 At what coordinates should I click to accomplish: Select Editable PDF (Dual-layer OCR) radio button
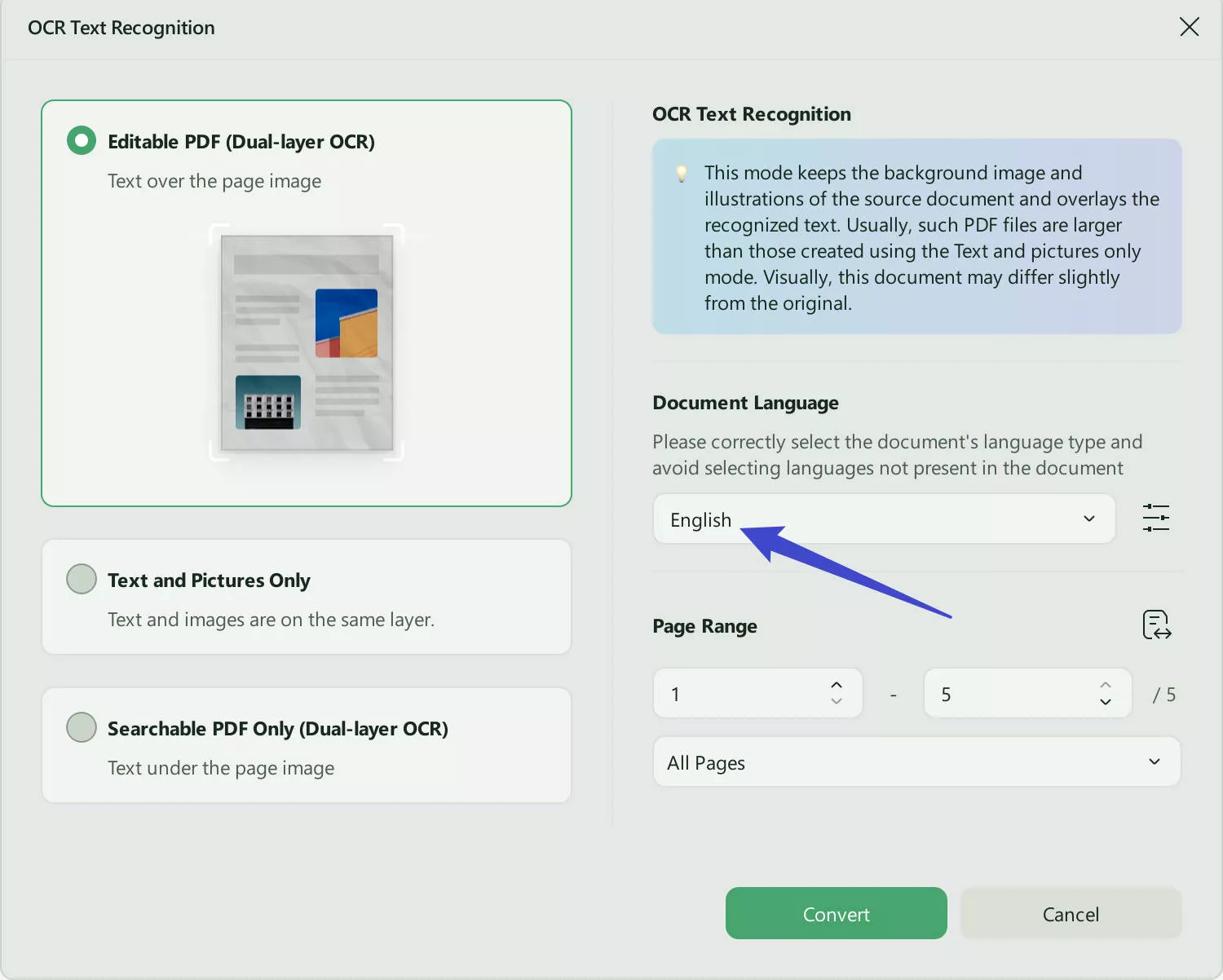pos(82,141)
